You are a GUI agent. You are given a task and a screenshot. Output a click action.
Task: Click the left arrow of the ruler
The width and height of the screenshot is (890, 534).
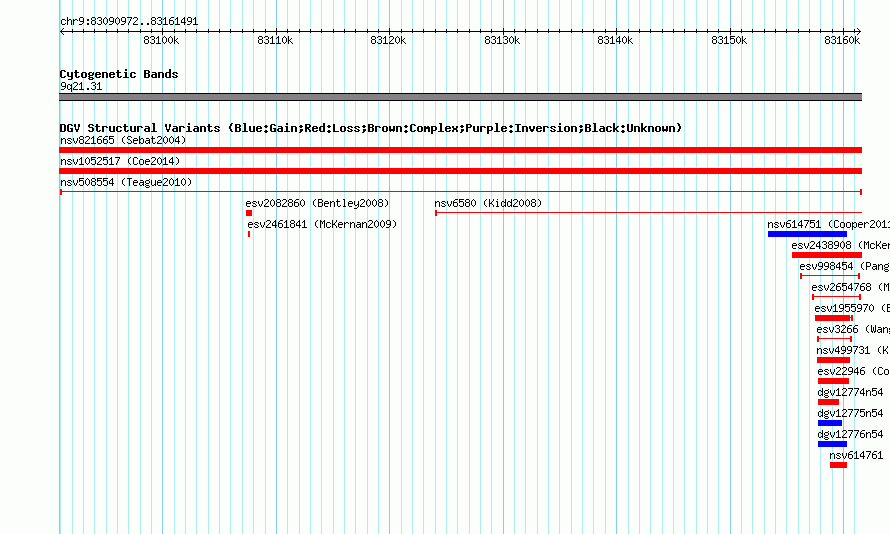(62, 32)
